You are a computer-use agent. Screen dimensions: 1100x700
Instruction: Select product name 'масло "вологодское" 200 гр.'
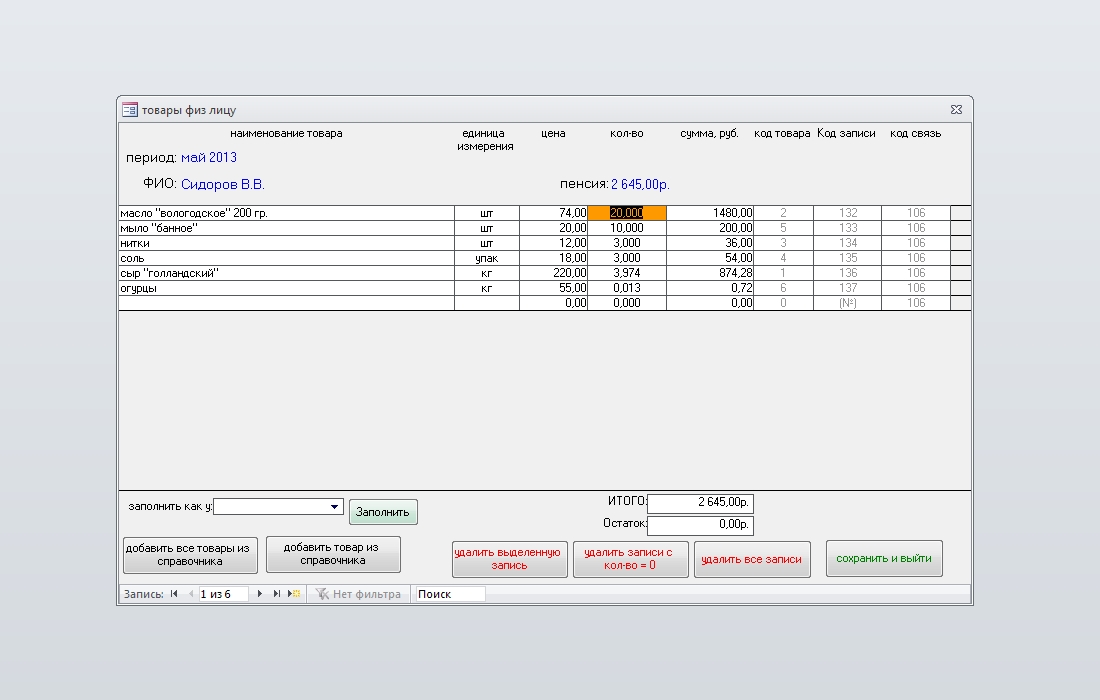[x=286, y=213]
